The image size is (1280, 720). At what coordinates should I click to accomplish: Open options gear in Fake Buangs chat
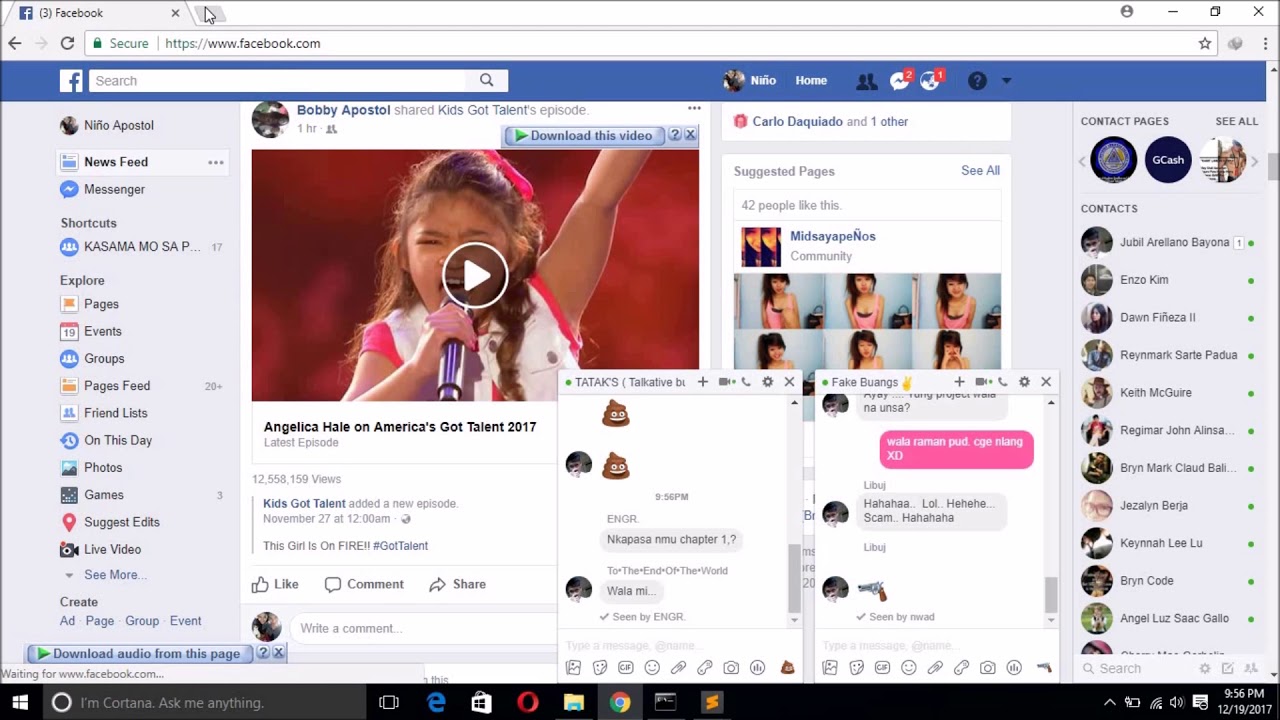1024,382
